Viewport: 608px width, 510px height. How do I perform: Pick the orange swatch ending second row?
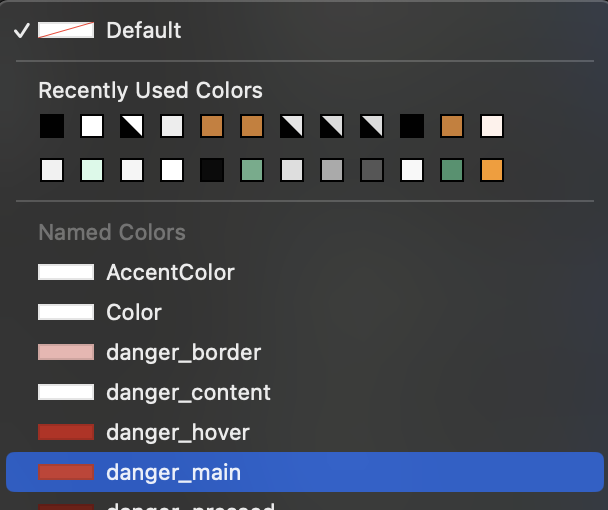click(x=492, y=170)
